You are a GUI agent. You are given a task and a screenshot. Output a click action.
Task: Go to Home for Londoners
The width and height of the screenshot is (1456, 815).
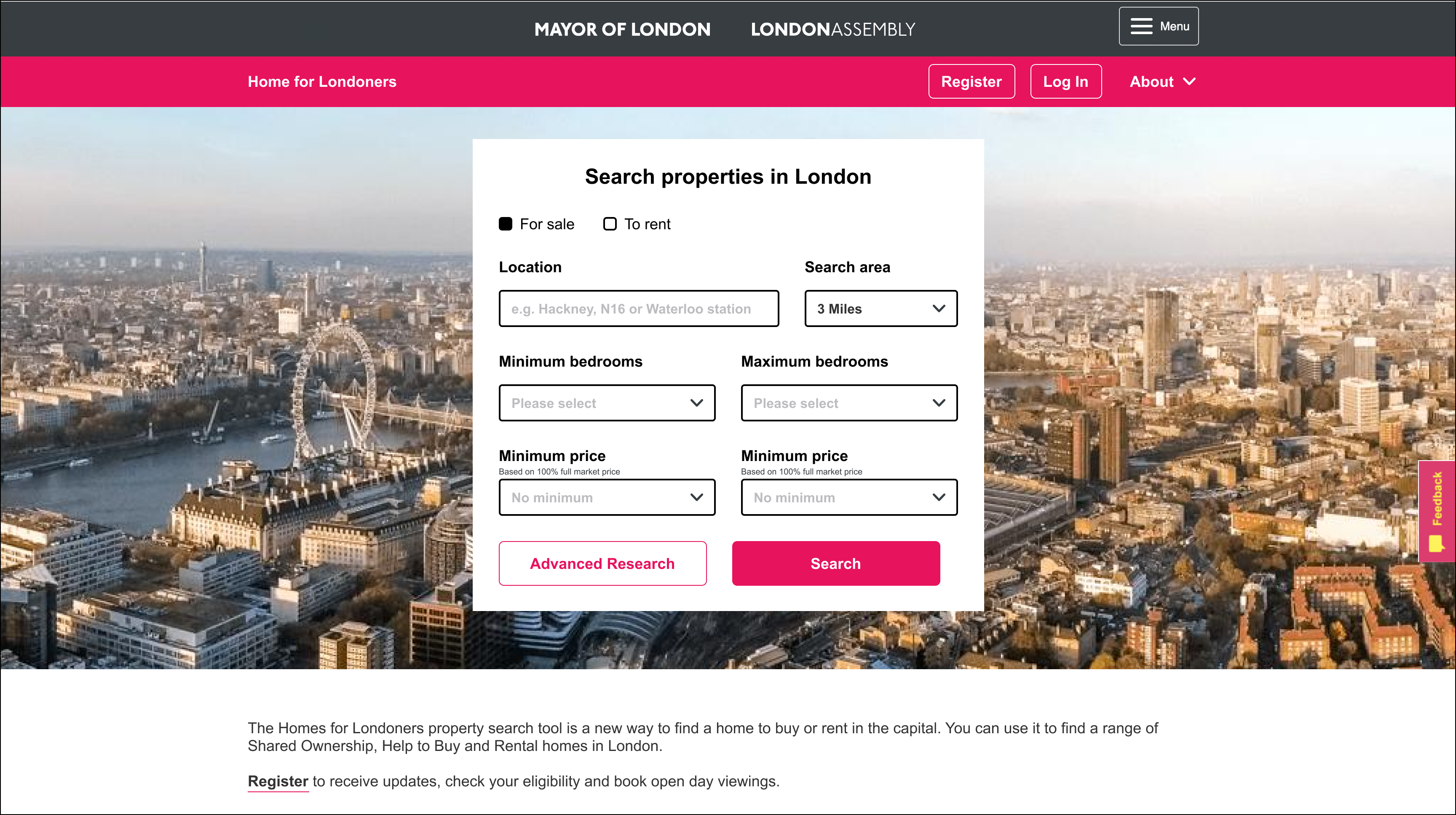[322, 81]
